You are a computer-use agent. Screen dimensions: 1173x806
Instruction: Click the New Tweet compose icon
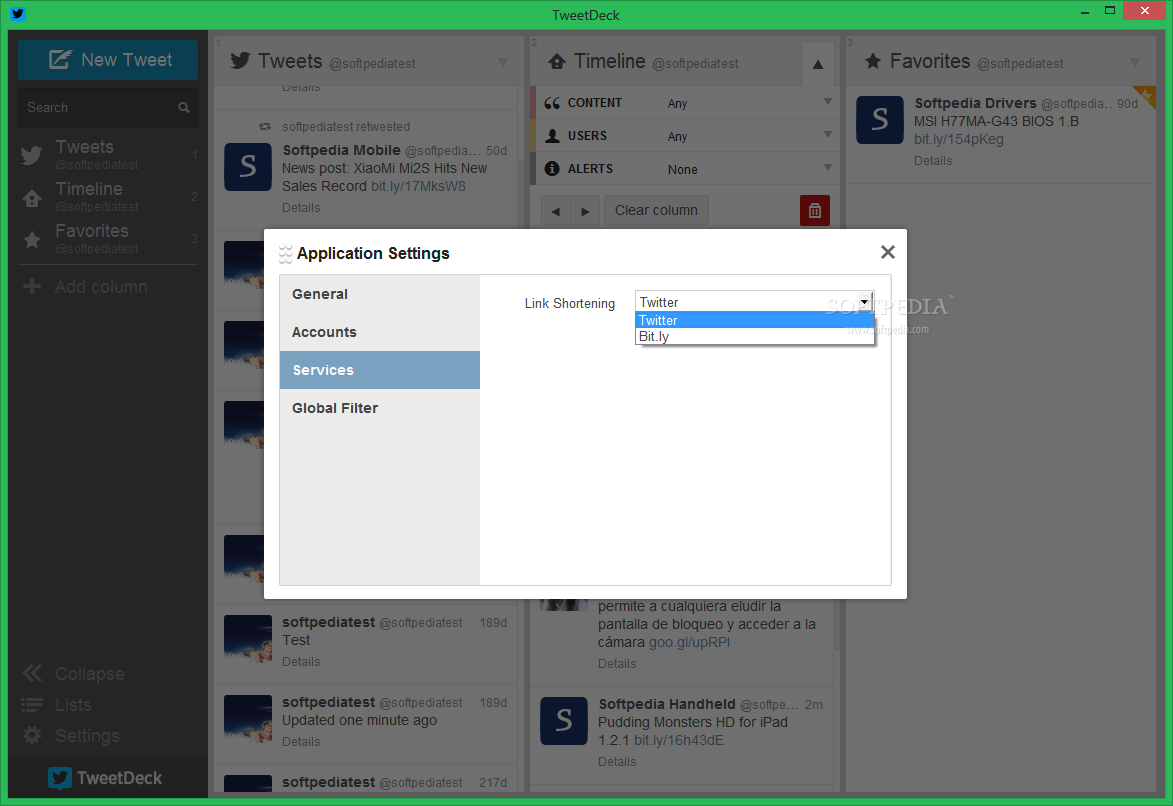click(x=60, y=59)
